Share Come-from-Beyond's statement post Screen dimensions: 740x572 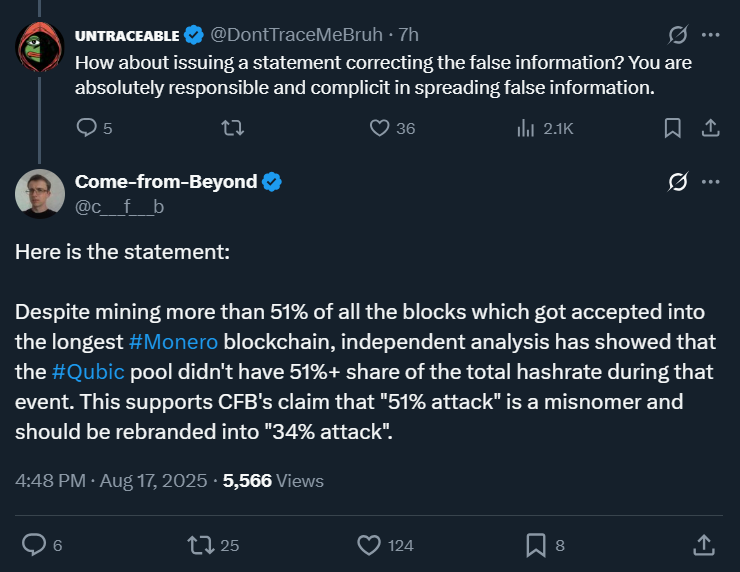(x=703, y=544)
